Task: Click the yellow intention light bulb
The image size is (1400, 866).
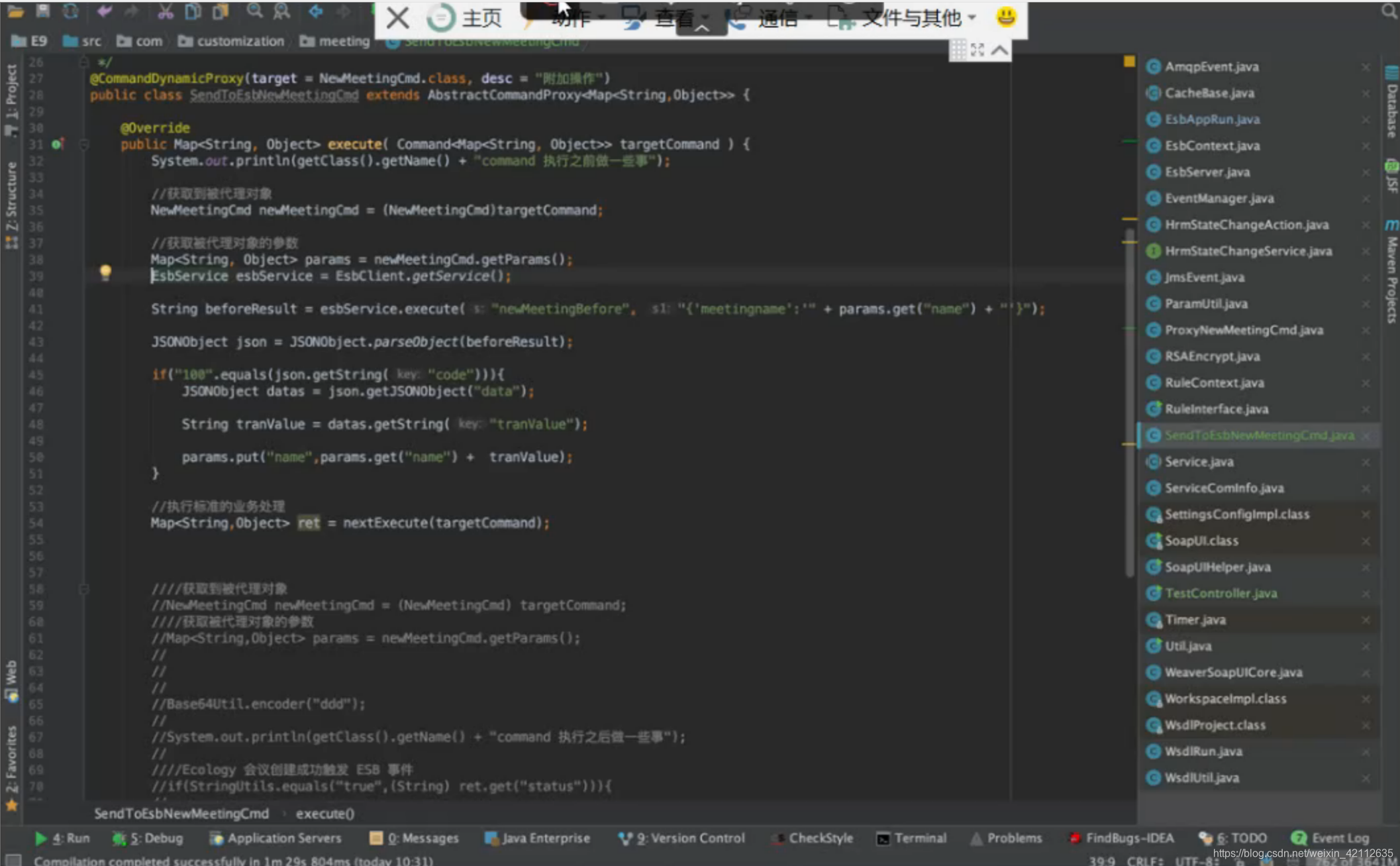Action: pyautogui.click(x=105, y=272)
